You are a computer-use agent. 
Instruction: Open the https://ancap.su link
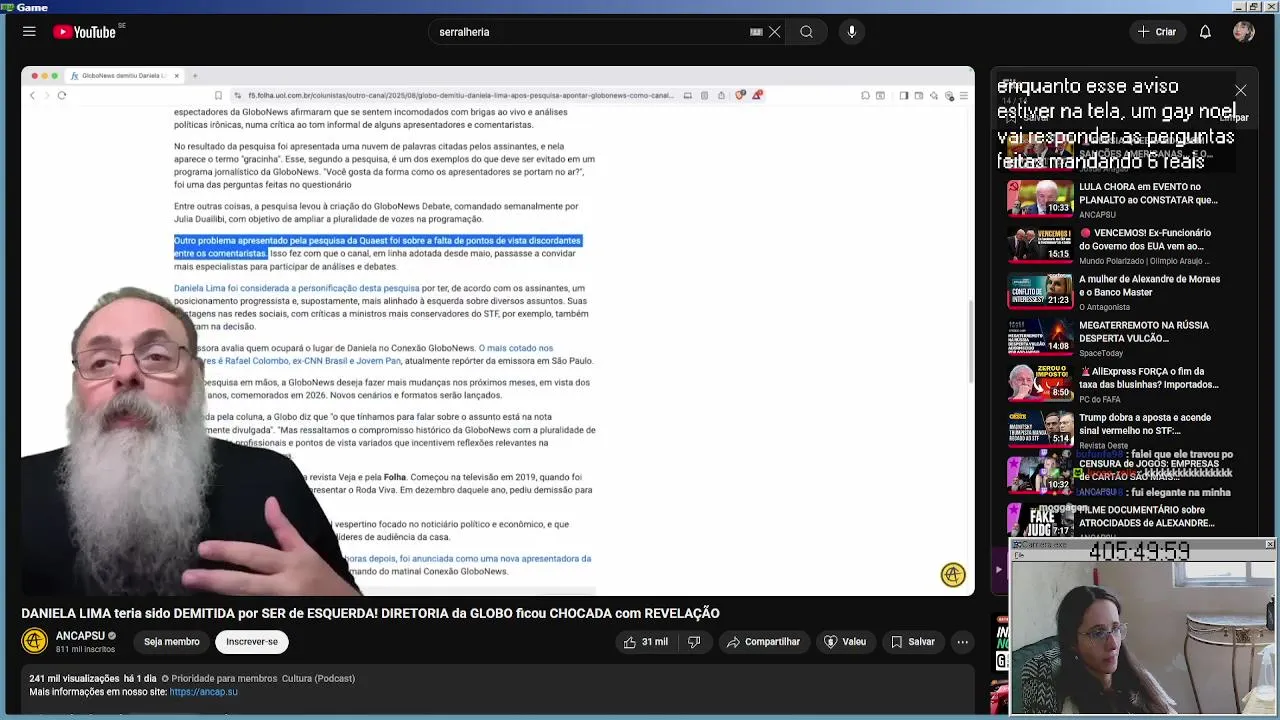coord(204,692)
